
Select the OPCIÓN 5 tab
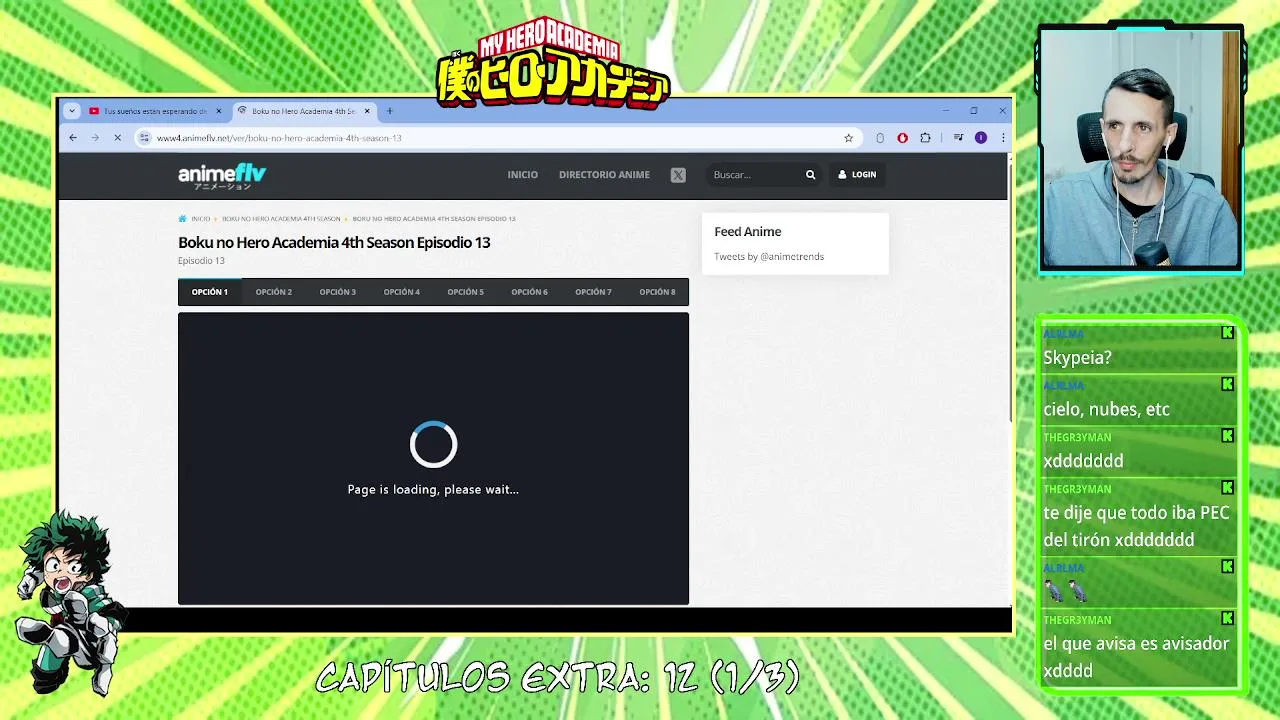click(466, 292)
